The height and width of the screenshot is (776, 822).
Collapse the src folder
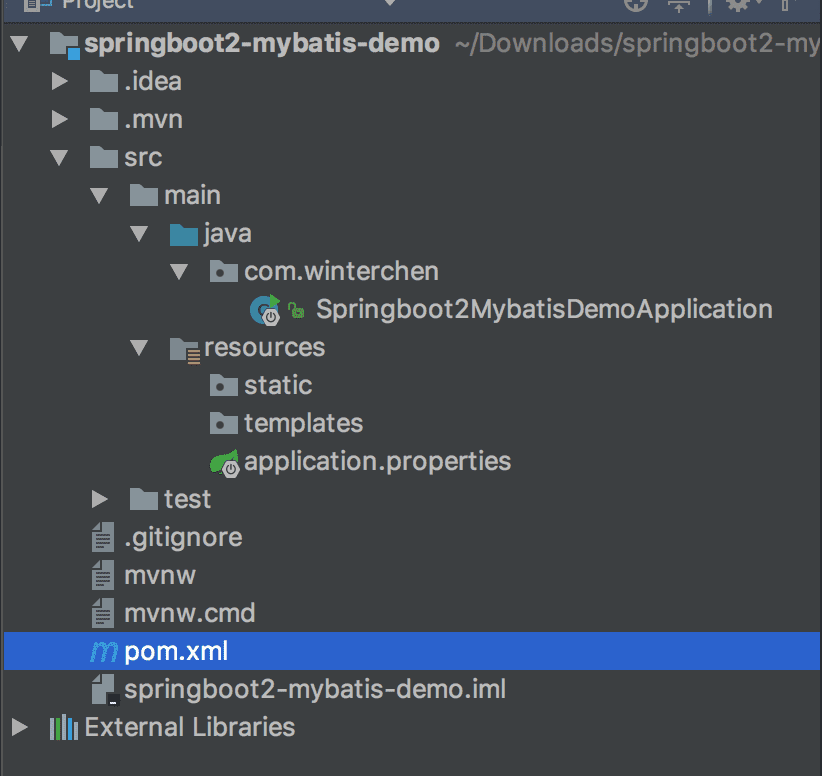point(59,158)
